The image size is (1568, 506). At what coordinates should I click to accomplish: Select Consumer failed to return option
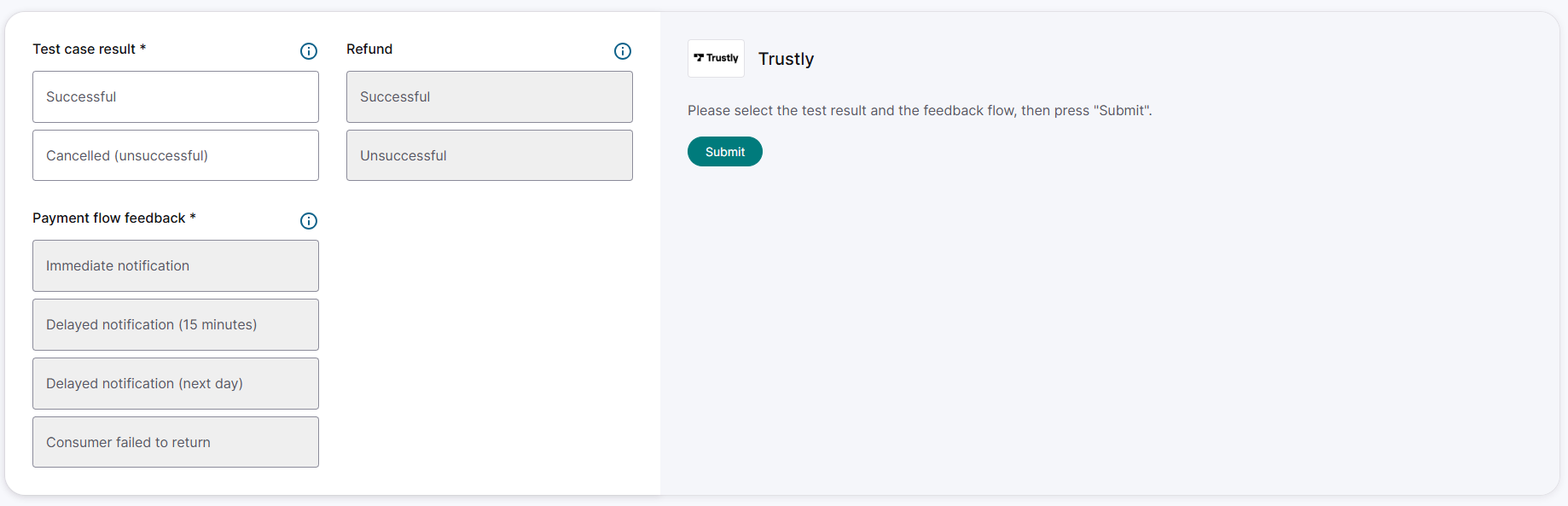[x=175, y=442]
